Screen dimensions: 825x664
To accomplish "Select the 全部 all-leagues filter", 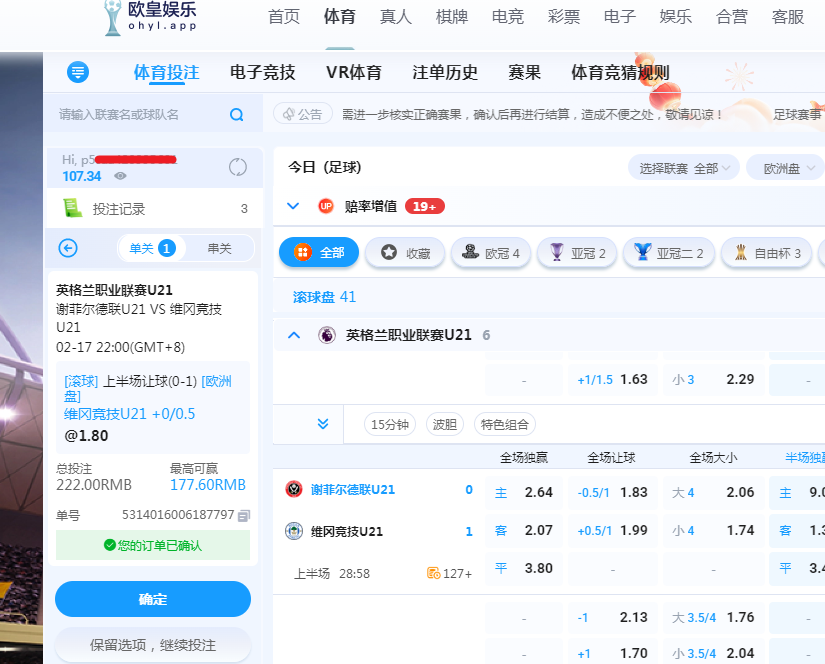I will coord(318,253).
